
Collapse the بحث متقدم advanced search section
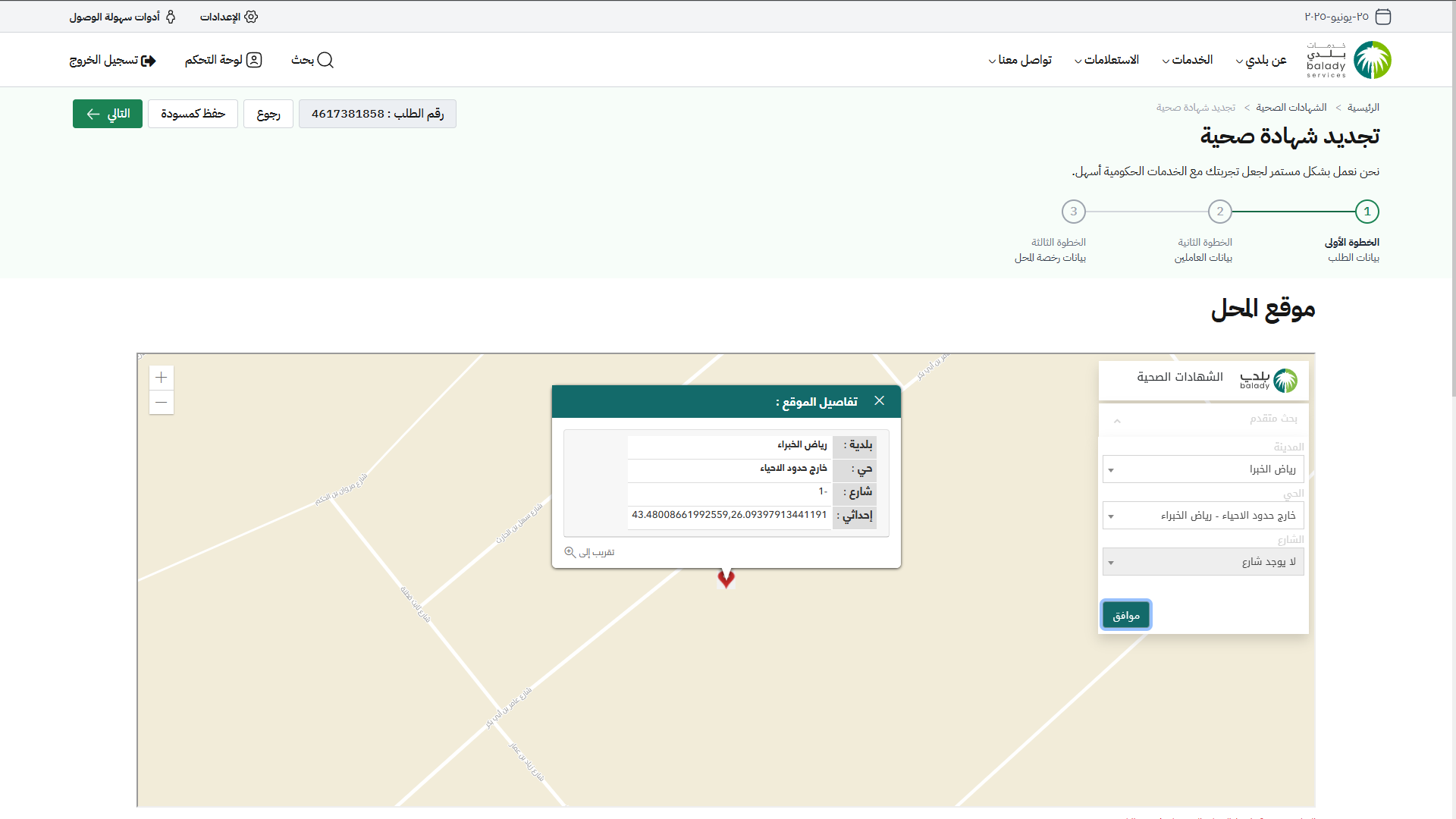coord(1117,419)
